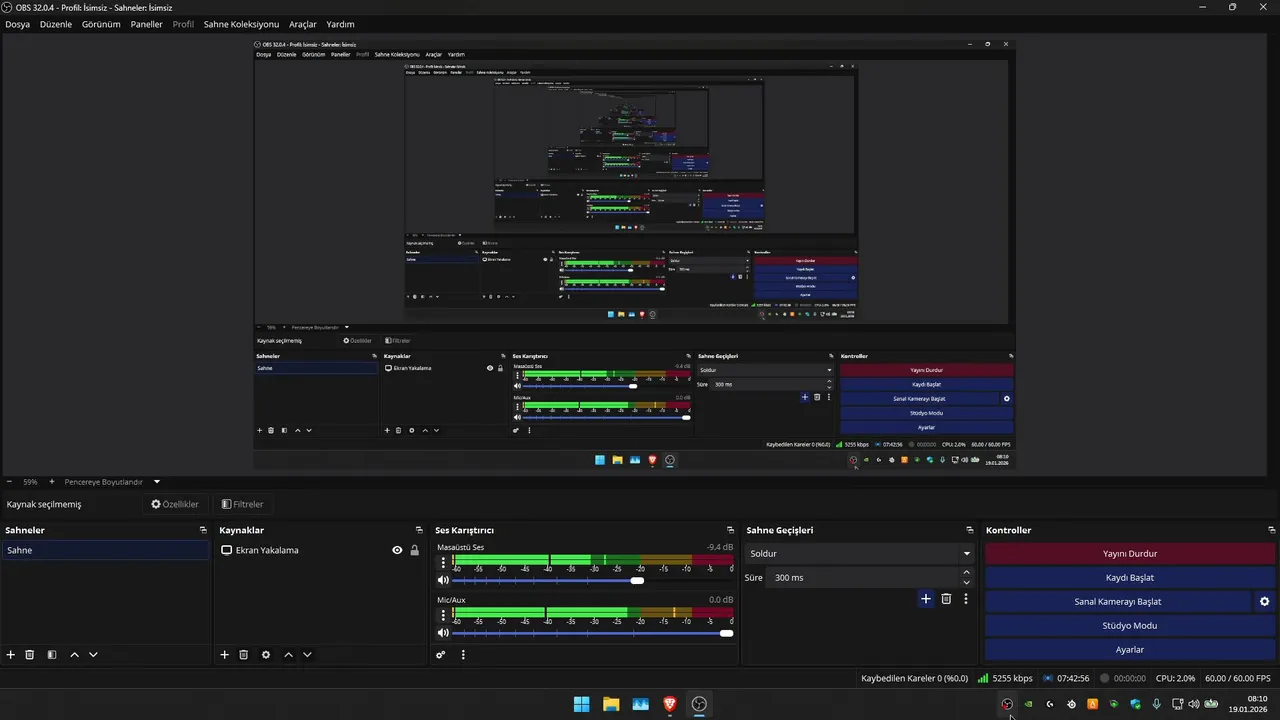The height and width of the screenshot is (720, 1280).
Task: Mute the Masaüstü Ses channel
Action: (444, 580)
